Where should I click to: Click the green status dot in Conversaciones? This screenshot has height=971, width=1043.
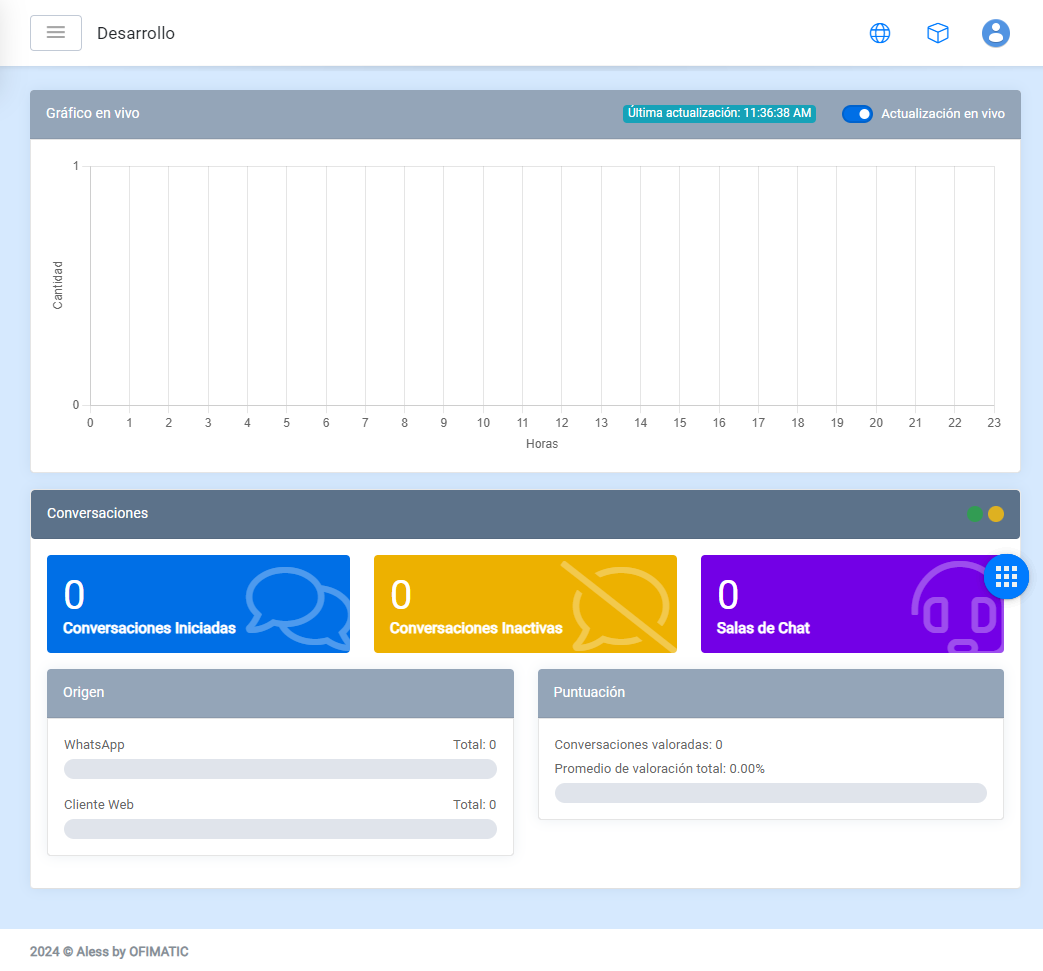[975, 514]
